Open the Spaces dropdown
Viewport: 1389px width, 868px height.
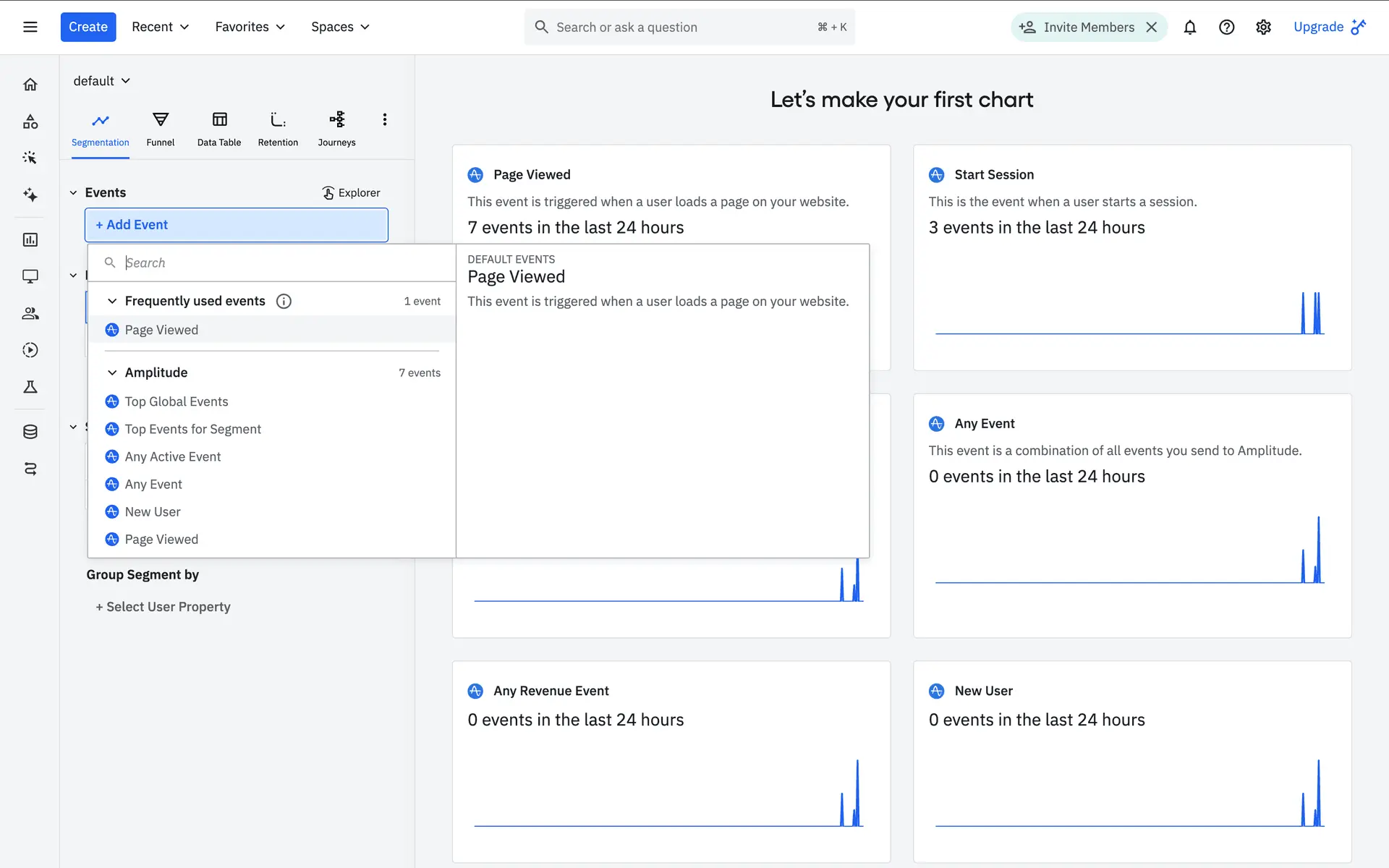tap(340, 27)
